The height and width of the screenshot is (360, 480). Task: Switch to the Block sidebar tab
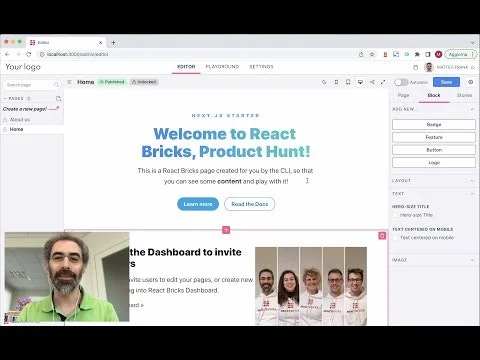tap(434, 95)
